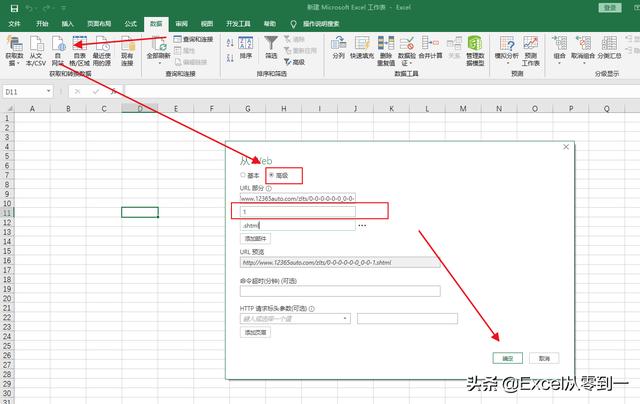Open the 全部刷新 dropdown arrow
Image resolution: width=640 pixels, height=404 pixels.
tap(158, 63)
